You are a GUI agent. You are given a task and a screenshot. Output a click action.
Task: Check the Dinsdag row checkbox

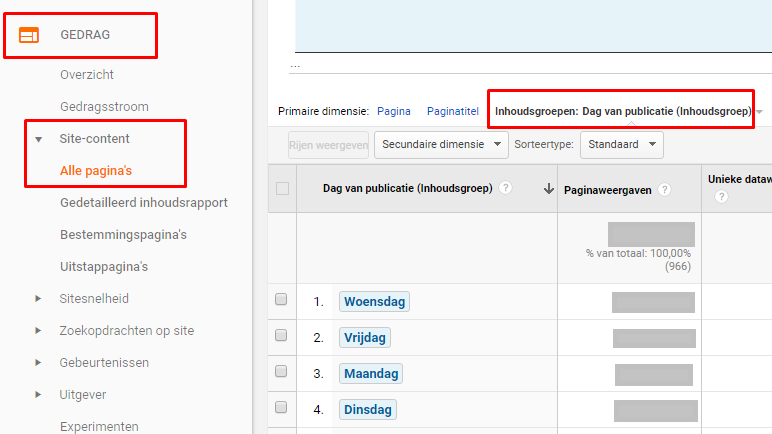pos(281,407)
